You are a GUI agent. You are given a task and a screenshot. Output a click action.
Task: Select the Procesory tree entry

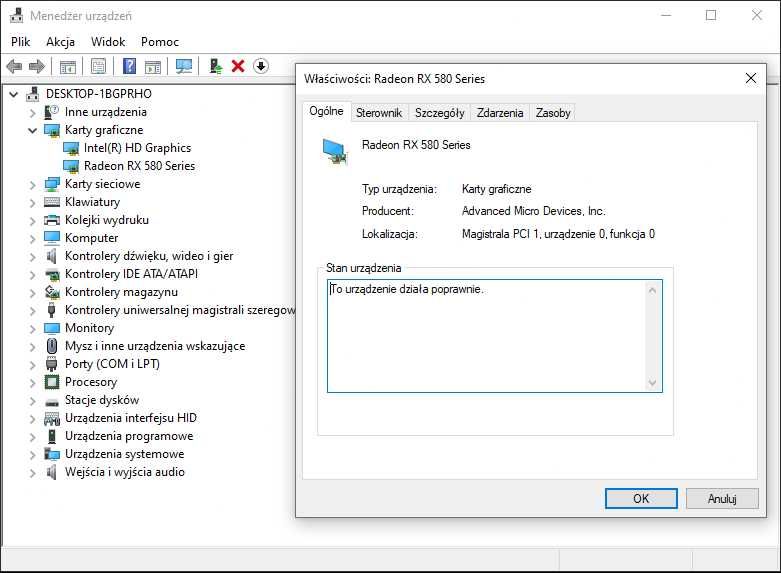91,382
